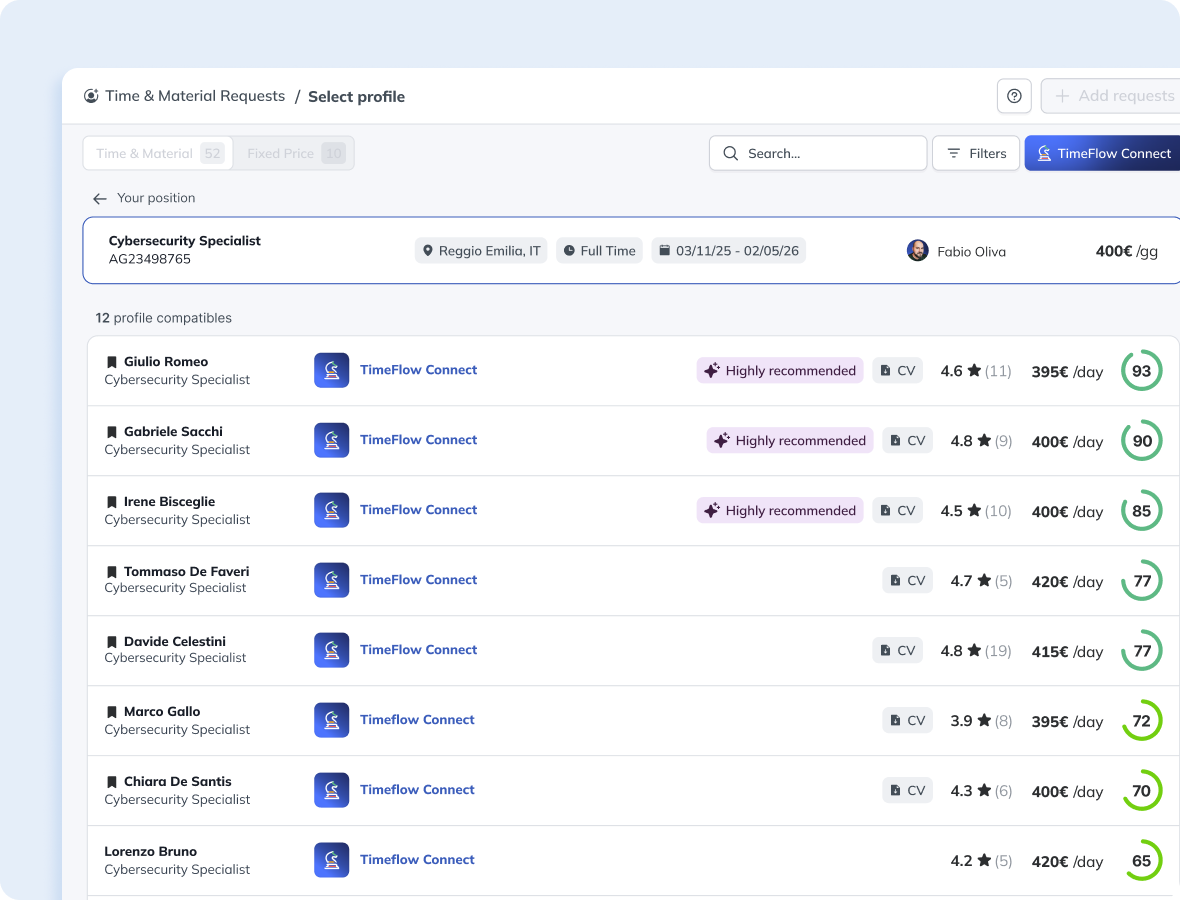Click Fabio Oliva's avatar
This screenshot has height=900, width=1180.
tap(917, 251)
